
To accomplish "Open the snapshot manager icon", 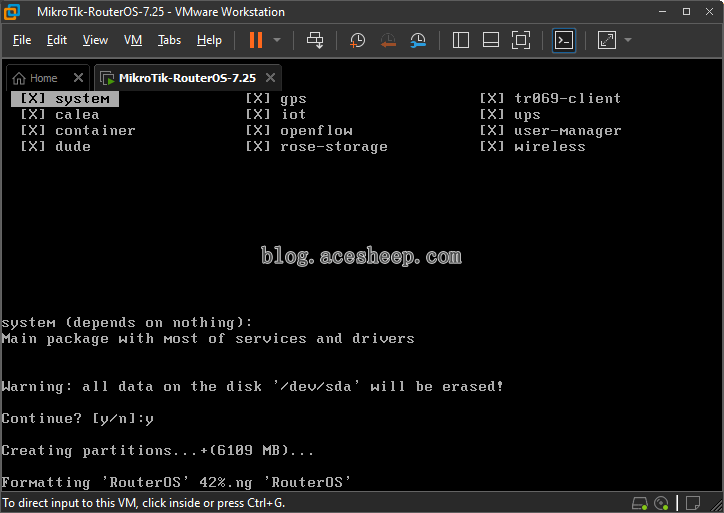I will (x=418, y=40).
